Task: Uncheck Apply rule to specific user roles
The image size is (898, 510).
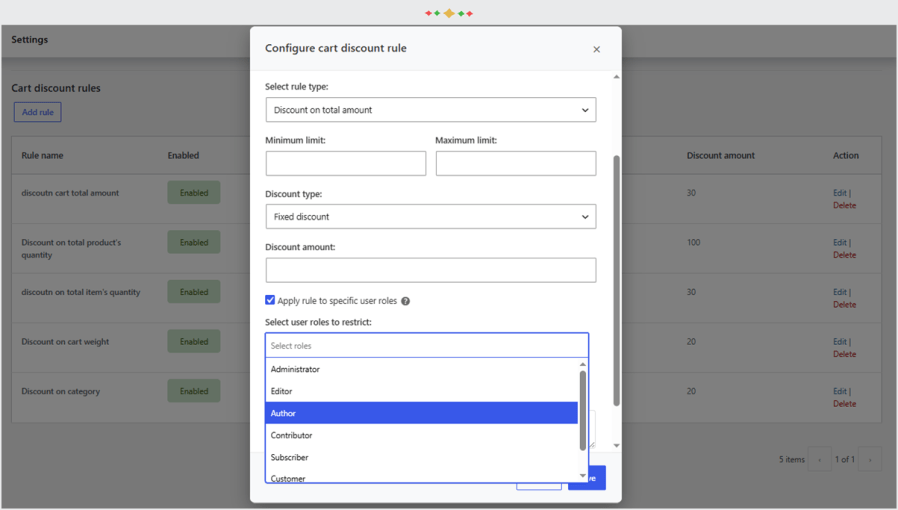Action: 270,300
